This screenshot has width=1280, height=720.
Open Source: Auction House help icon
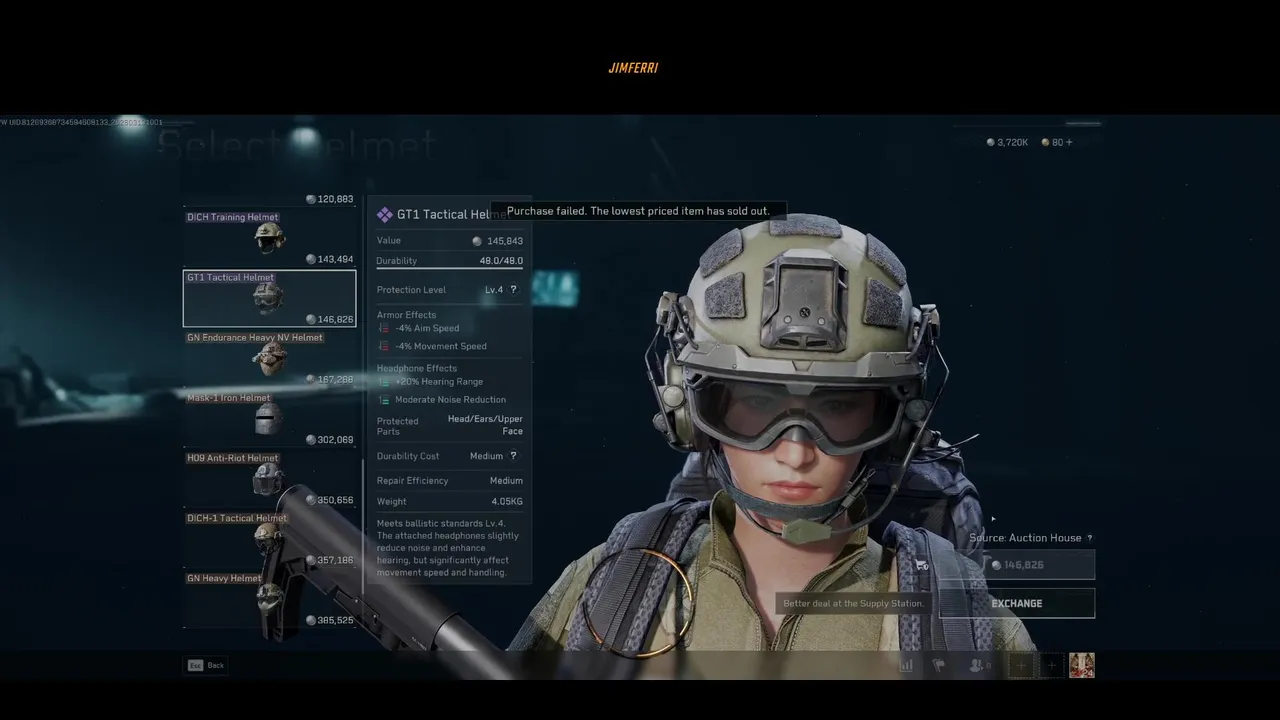point(1090,538)
